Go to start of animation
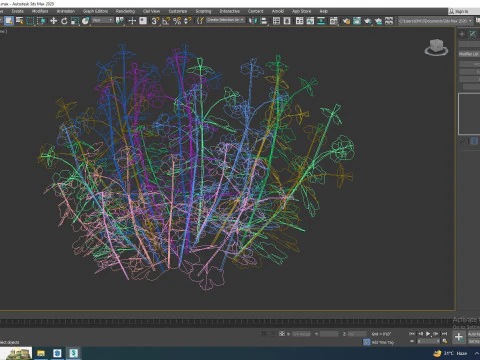Viewport: 480px width, 360px height. click(x=412, y=334)
